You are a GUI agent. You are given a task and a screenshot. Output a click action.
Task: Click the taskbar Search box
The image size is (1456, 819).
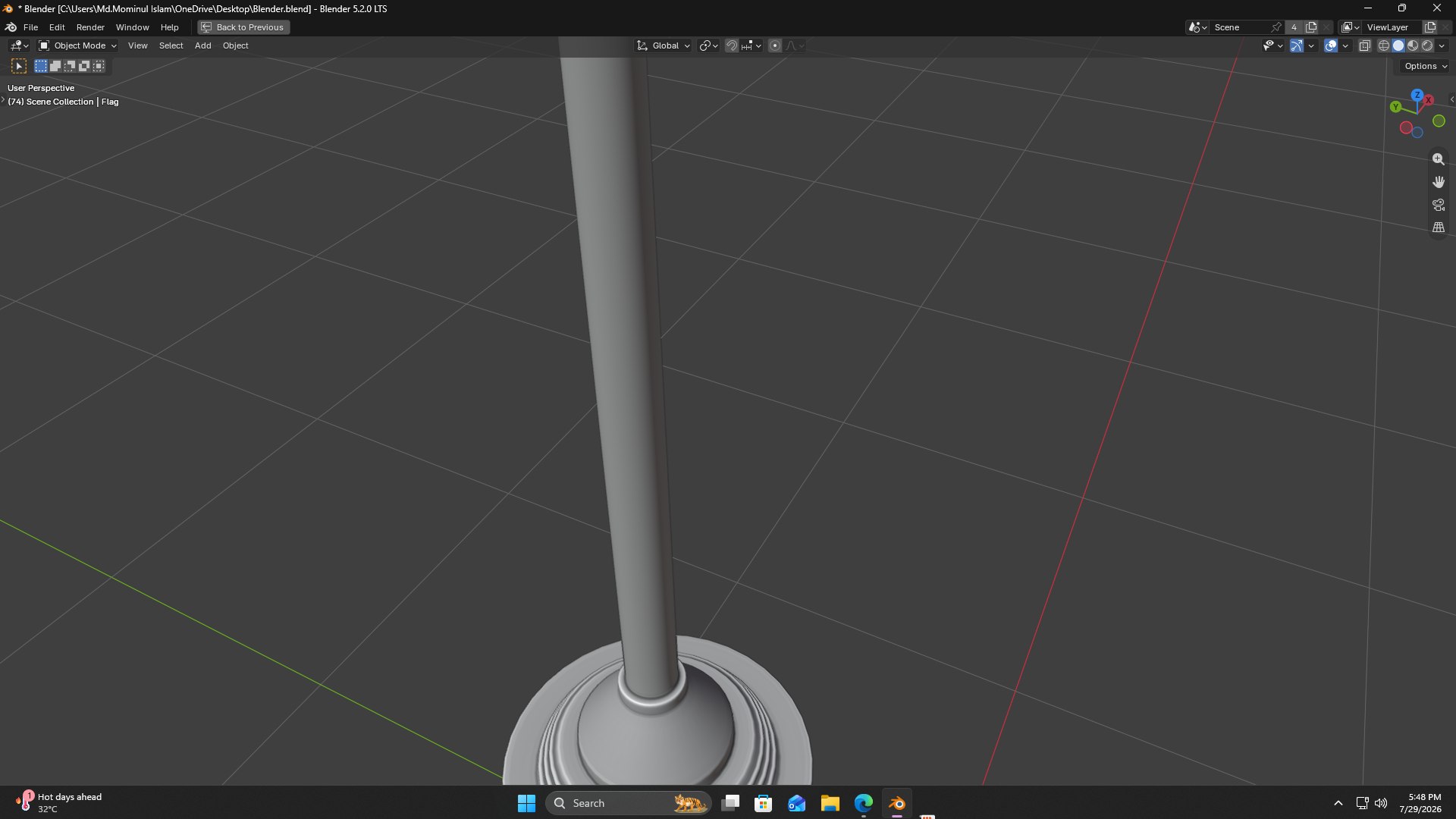coord(629,803)
